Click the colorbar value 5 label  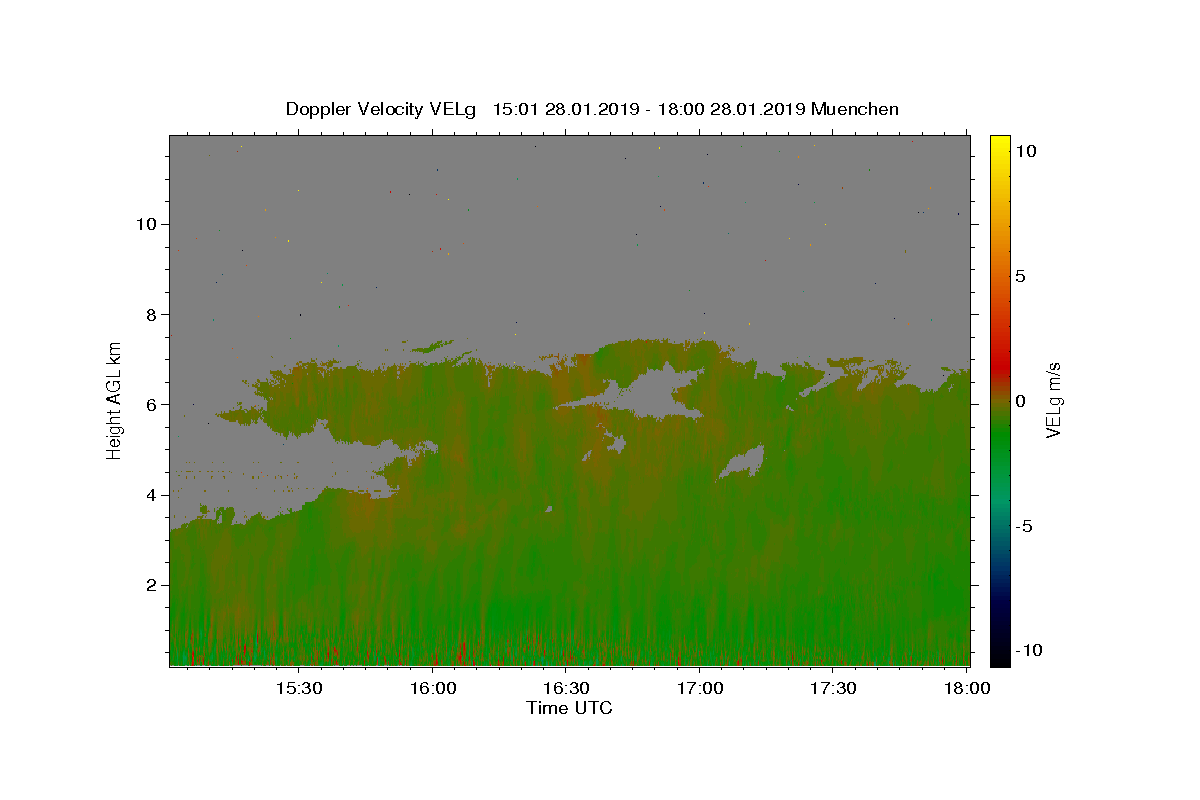point(1021,276)
